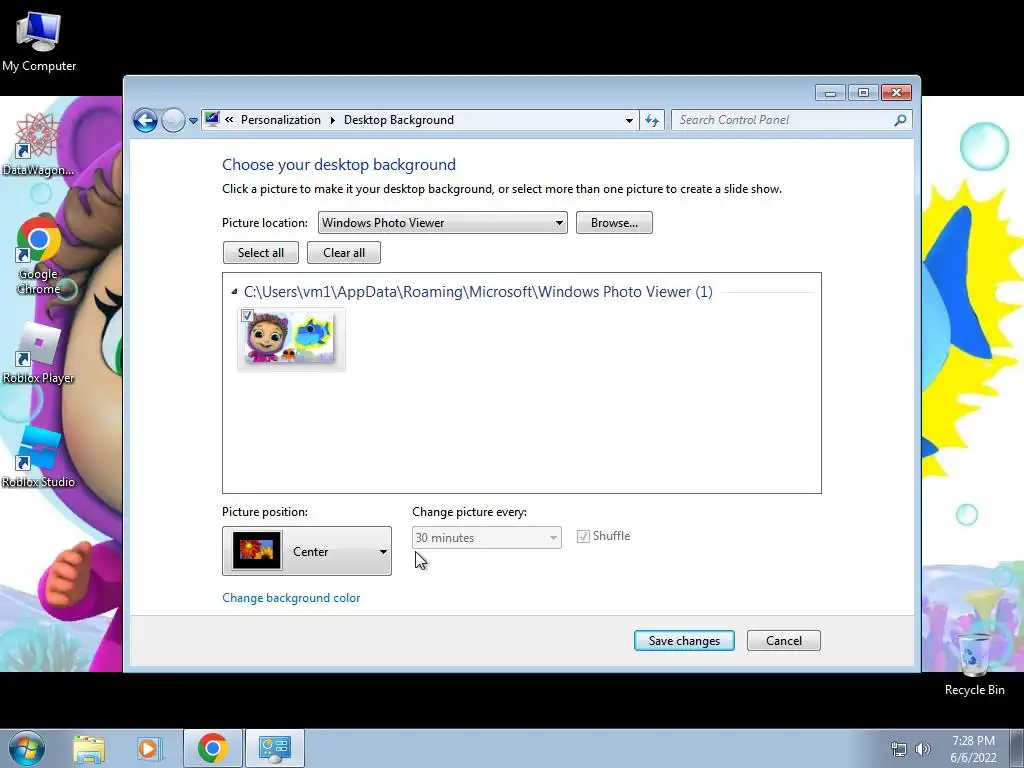Open the recent pages dropdown arrow
Image resolution: width=1024 pixels, height=768 pixels.
point(193,121)
